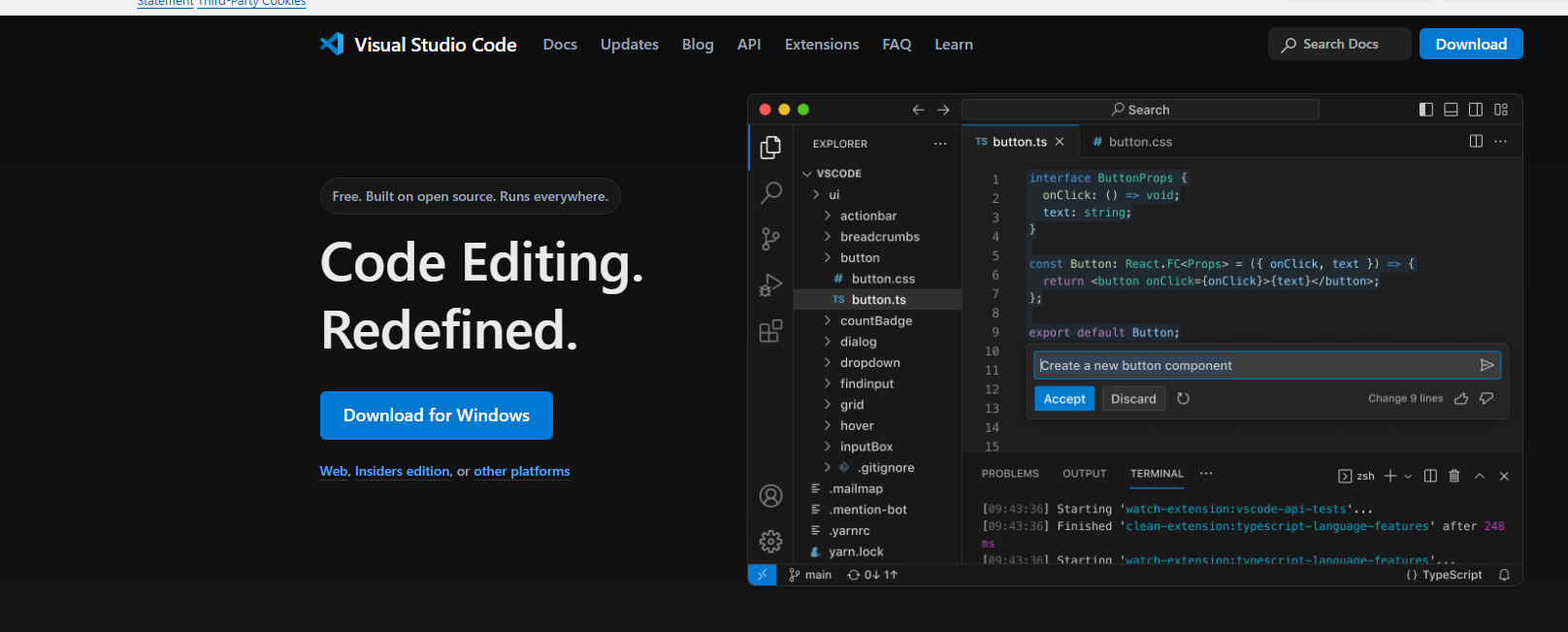Close the button.ts tab
The image size is (1568, 632).
(x=1060, y=142)
